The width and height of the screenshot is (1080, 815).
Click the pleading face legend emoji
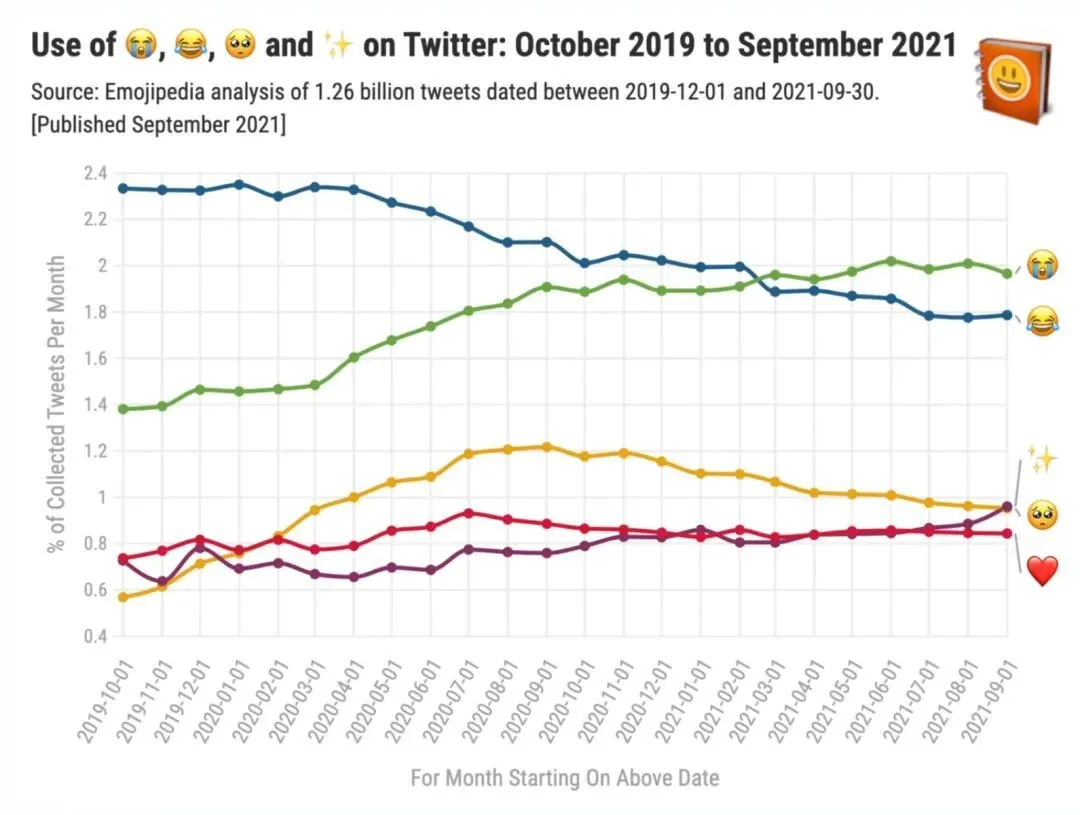(1042, 516)
